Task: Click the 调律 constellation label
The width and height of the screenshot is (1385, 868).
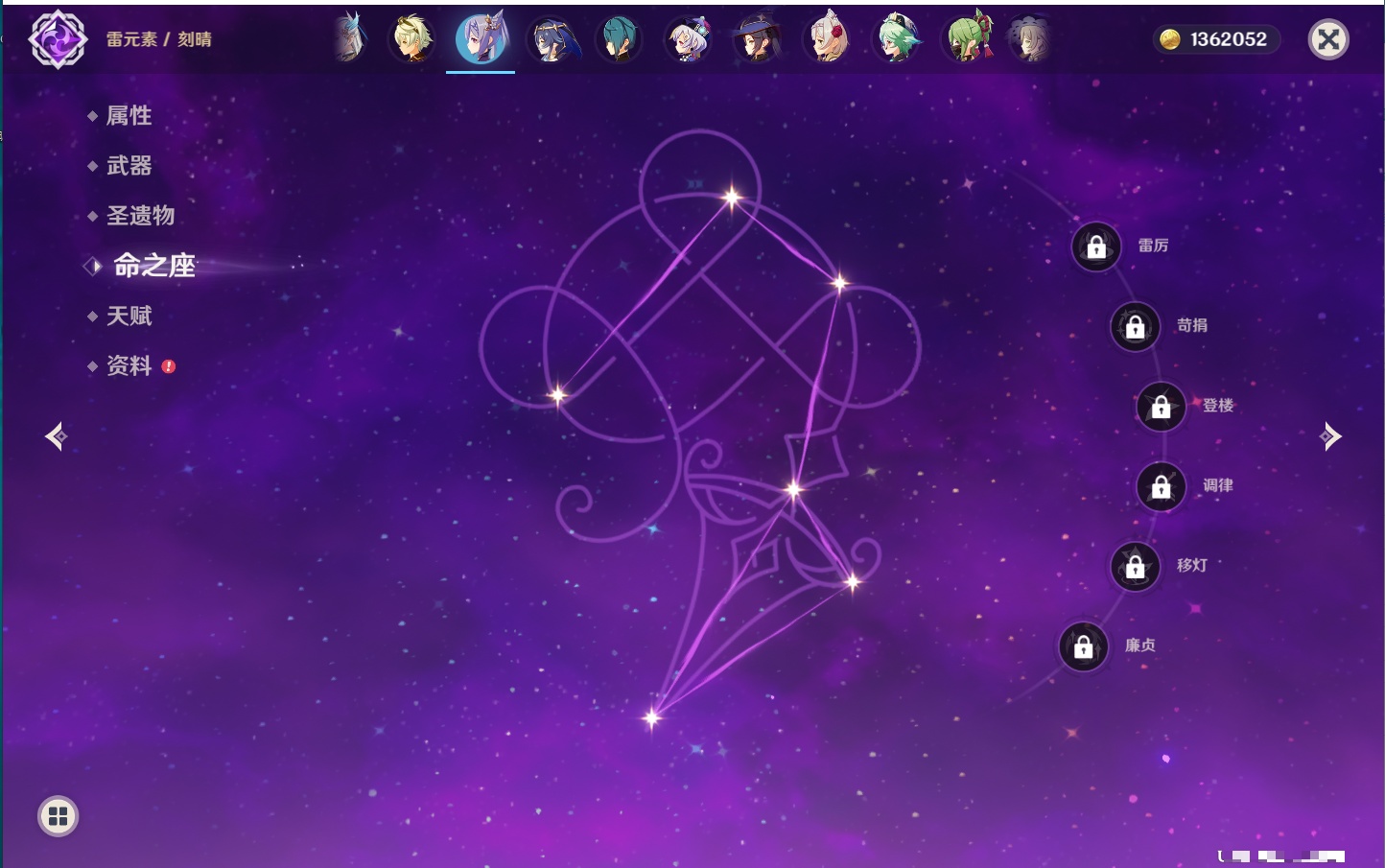Action: point(1218,485)
